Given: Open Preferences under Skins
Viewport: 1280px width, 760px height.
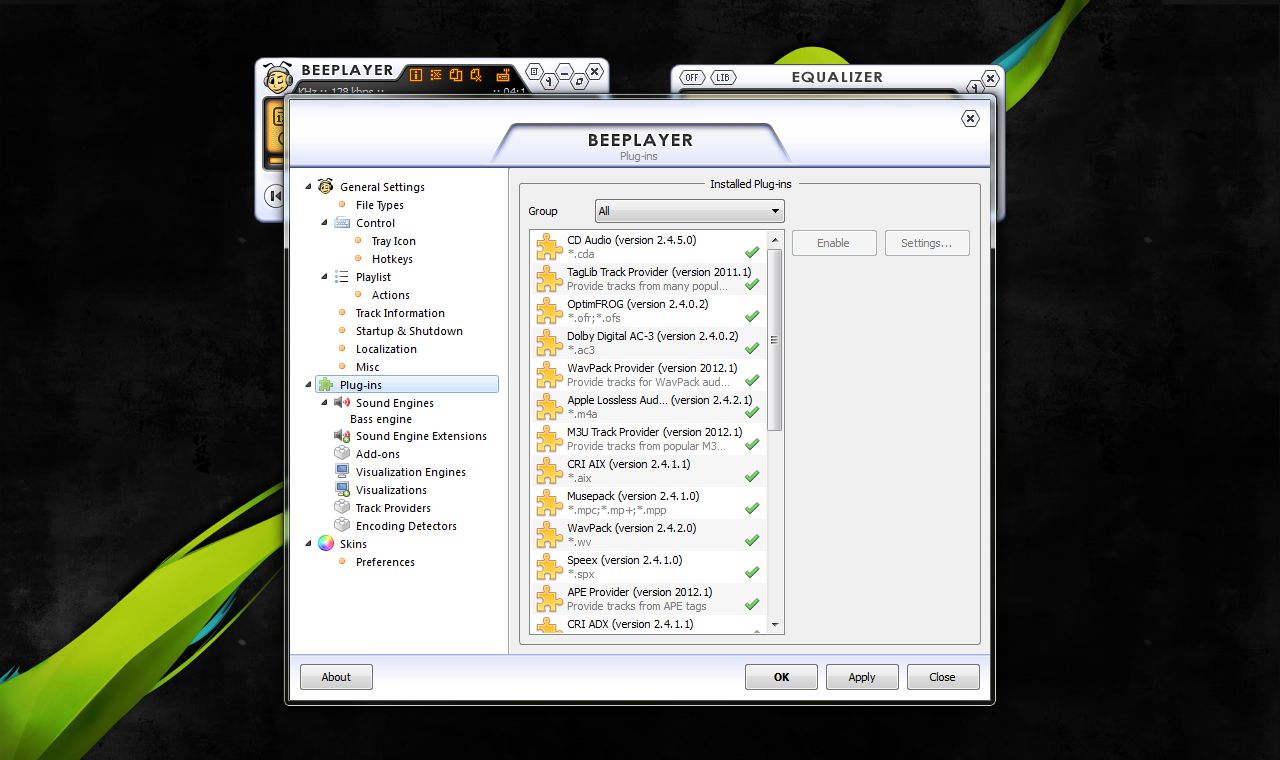Looking at the screenshot, I should [385, 562].
